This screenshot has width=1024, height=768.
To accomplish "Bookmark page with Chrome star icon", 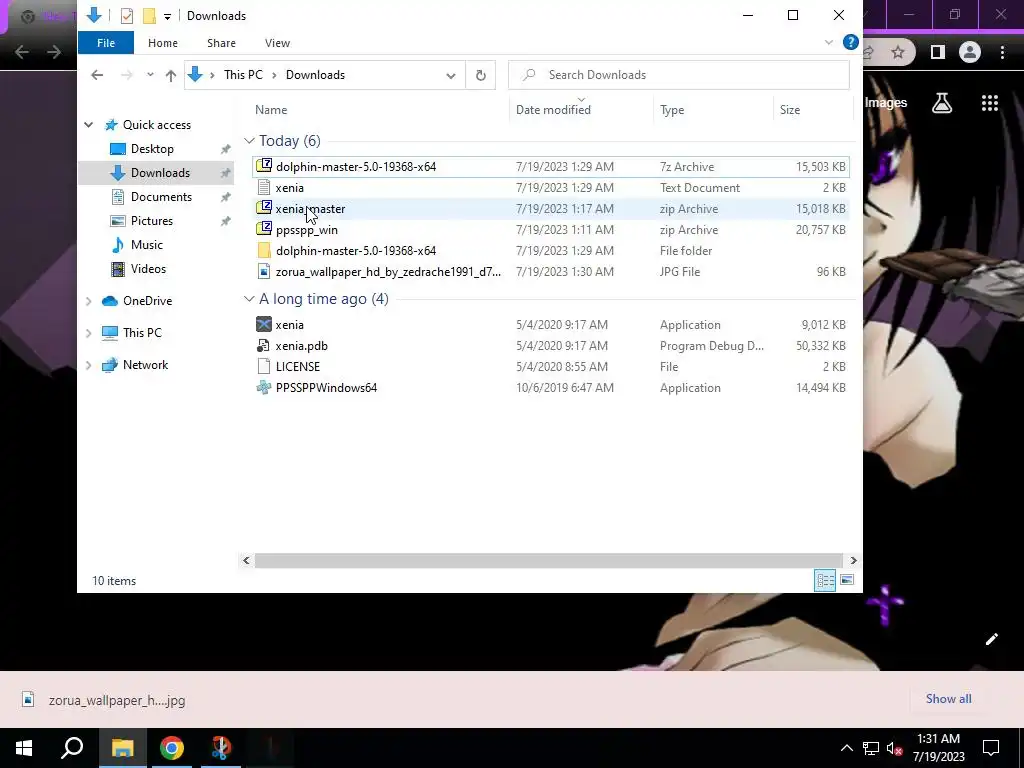I will click(x=898, y=52).
